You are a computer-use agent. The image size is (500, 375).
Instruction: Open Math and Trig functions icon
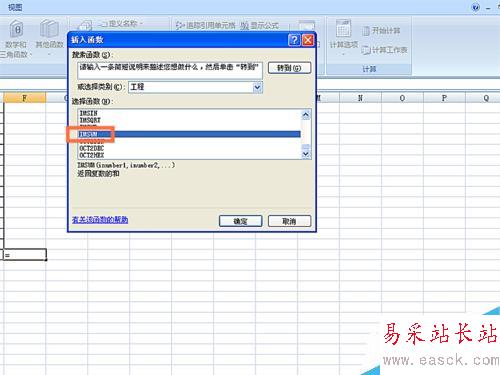[16, 38]
